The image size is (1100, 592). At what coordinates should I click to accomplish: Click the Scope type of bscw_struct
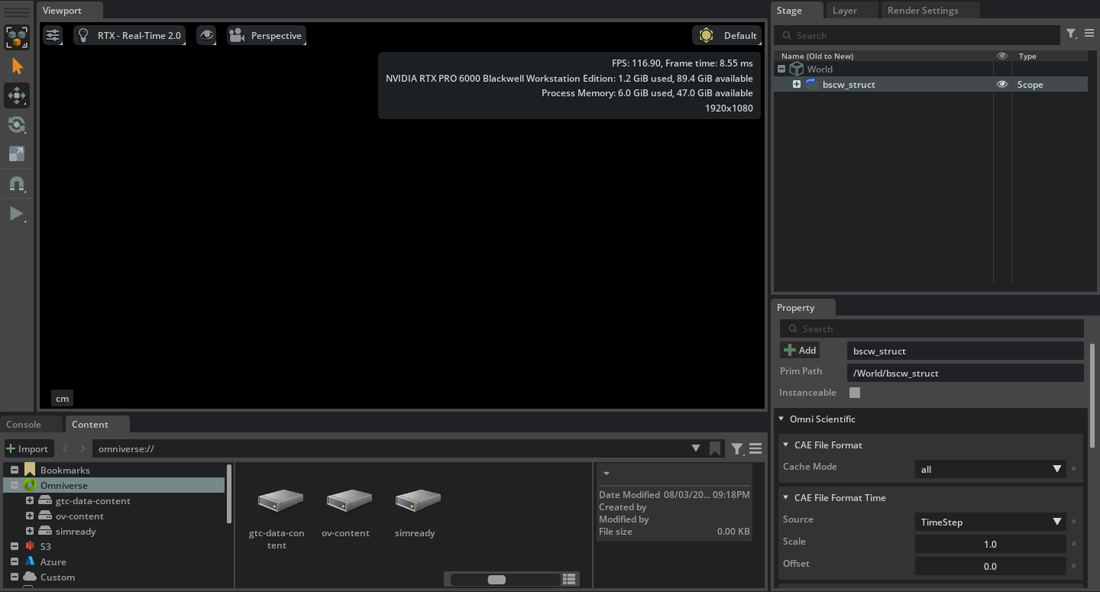[1030, 84]
